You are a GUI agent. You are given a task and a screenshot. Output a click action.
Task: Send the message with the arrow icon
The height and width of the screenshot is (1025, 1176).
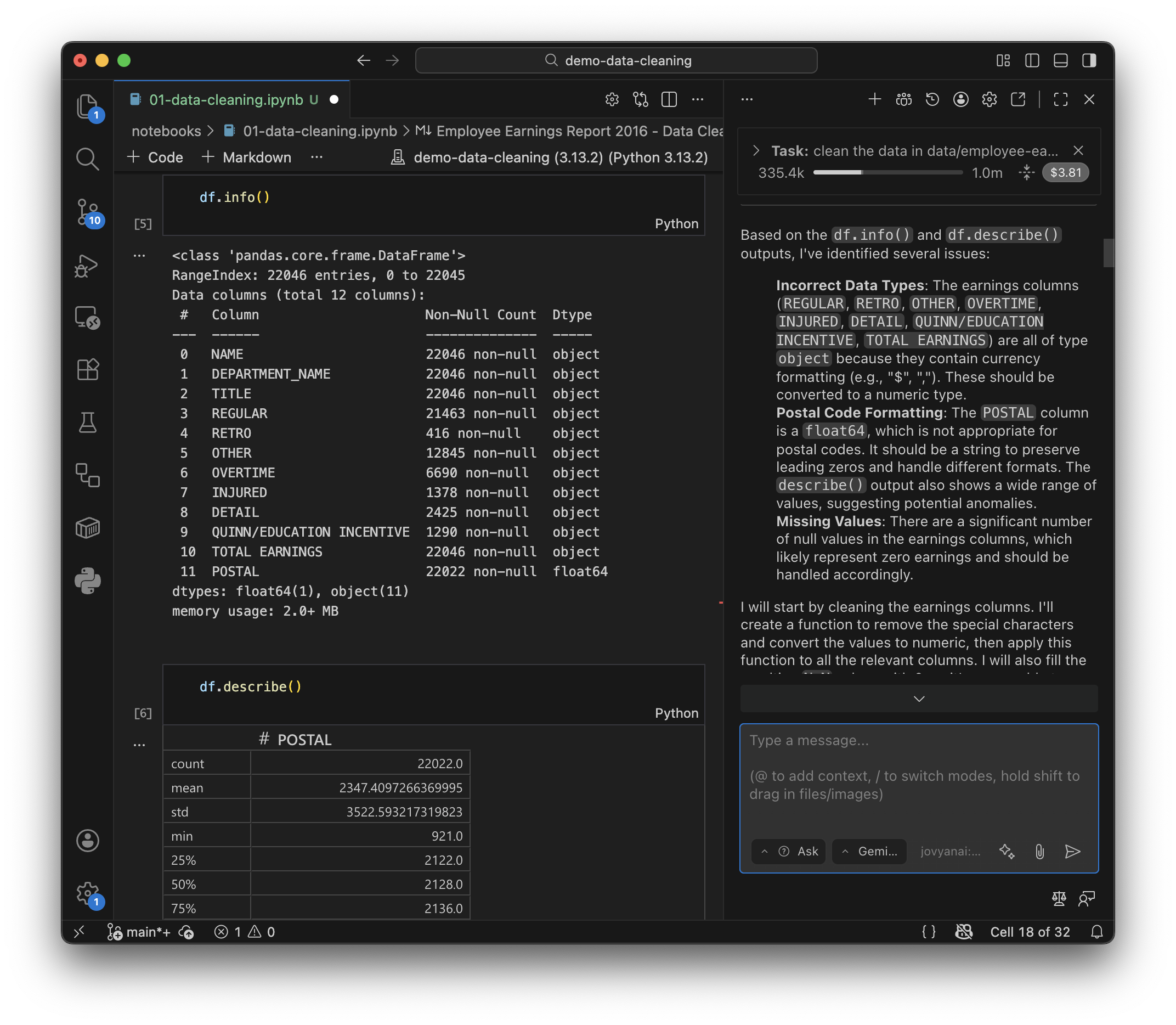(x=1072, y=852)
